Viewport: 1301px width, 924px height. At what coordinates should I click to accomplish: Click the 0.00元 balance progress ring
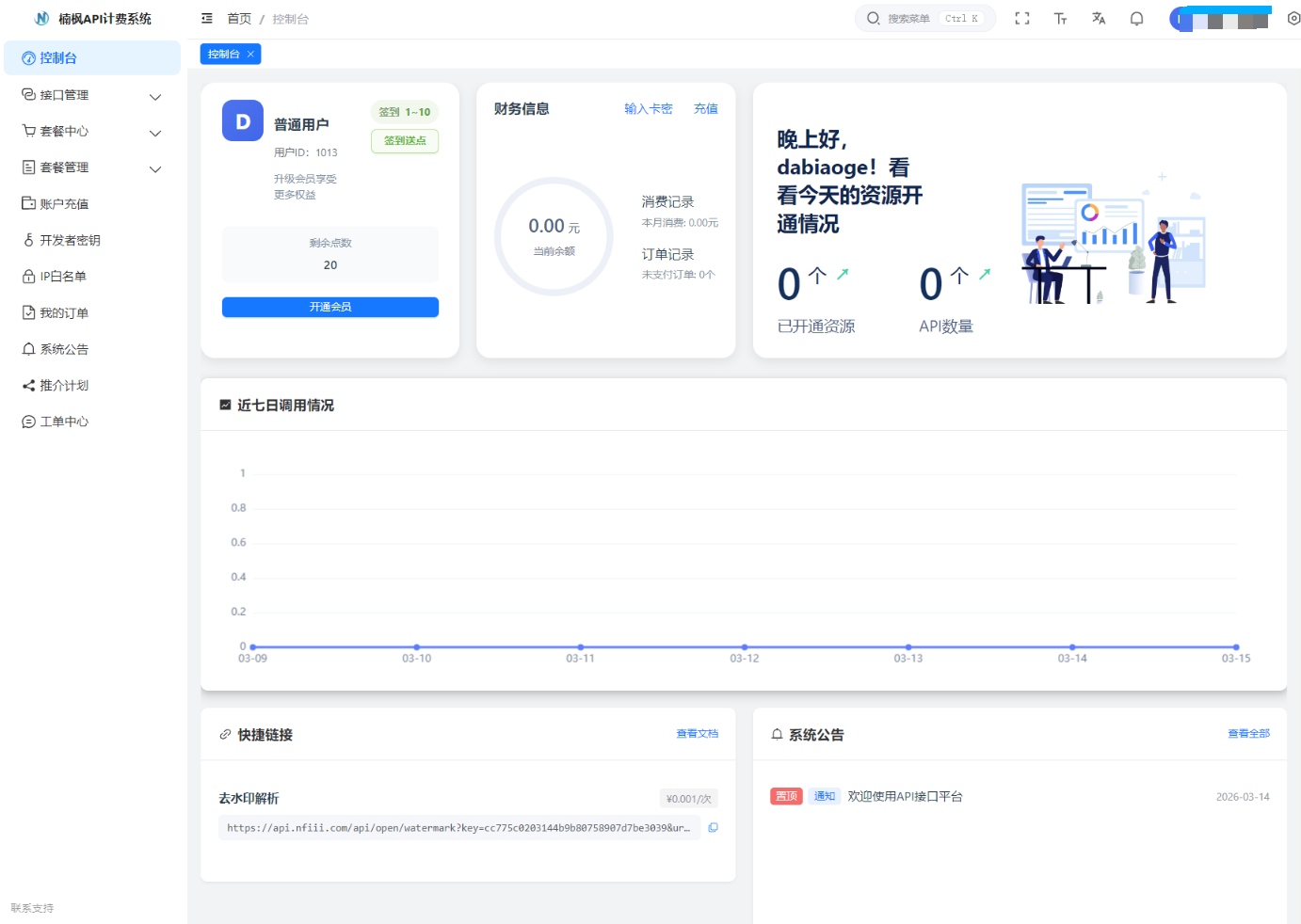click(x=554, y=236)
